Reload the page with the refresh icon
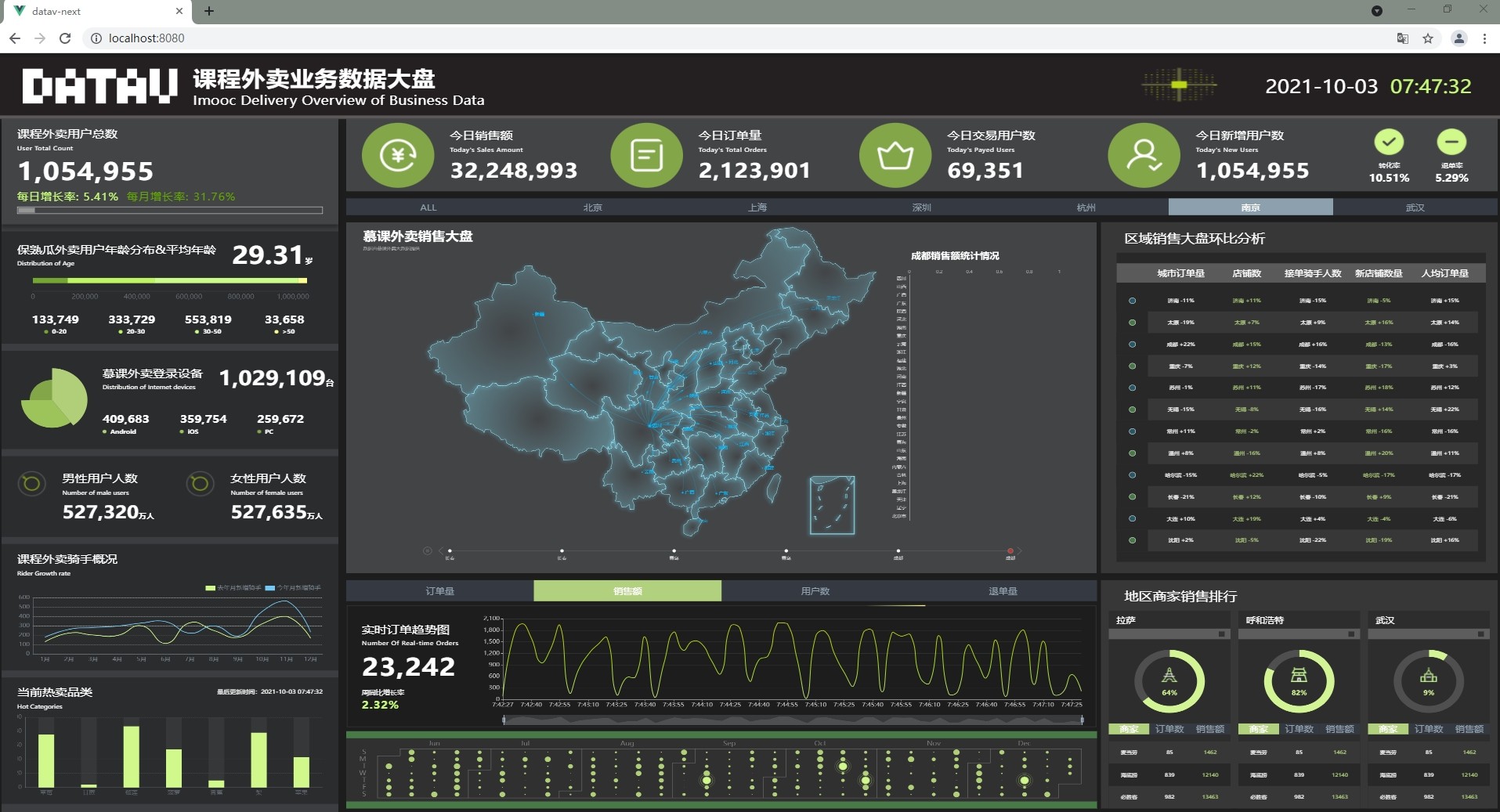 65,38
